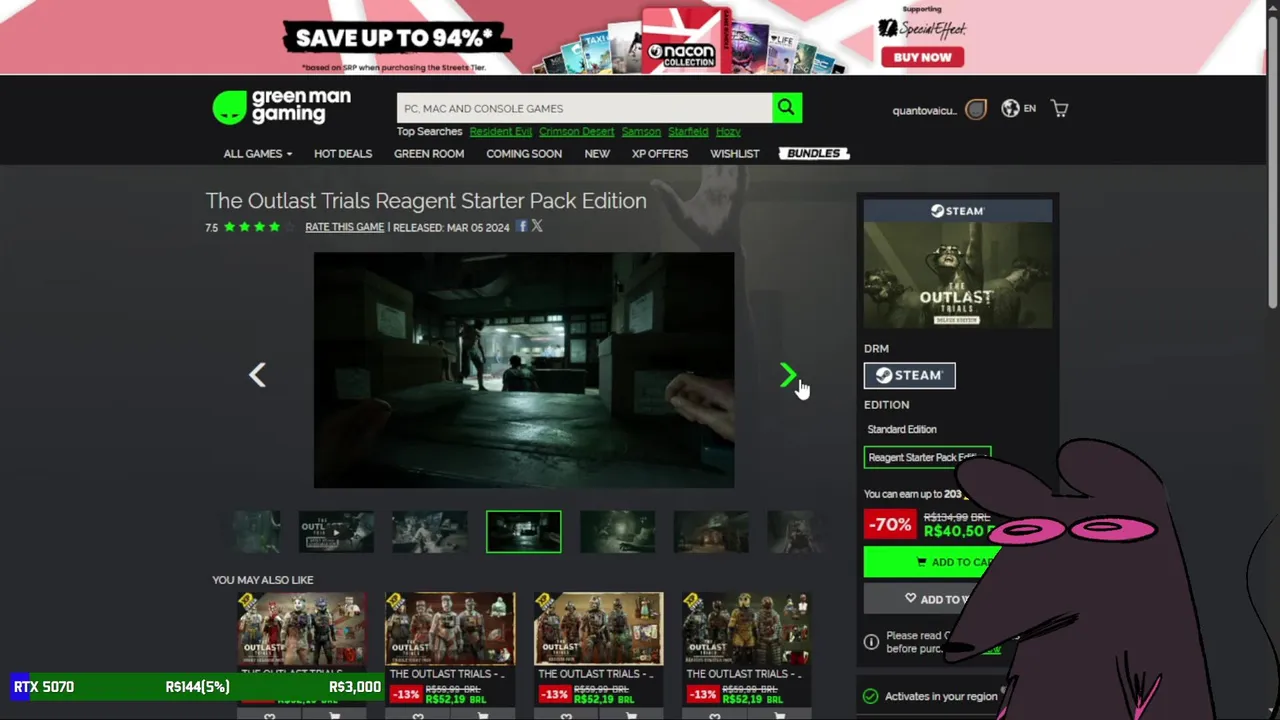Open RATE THIS GAME link
The width and height of the screenshot is (1280, 720).
click(344, 227)
